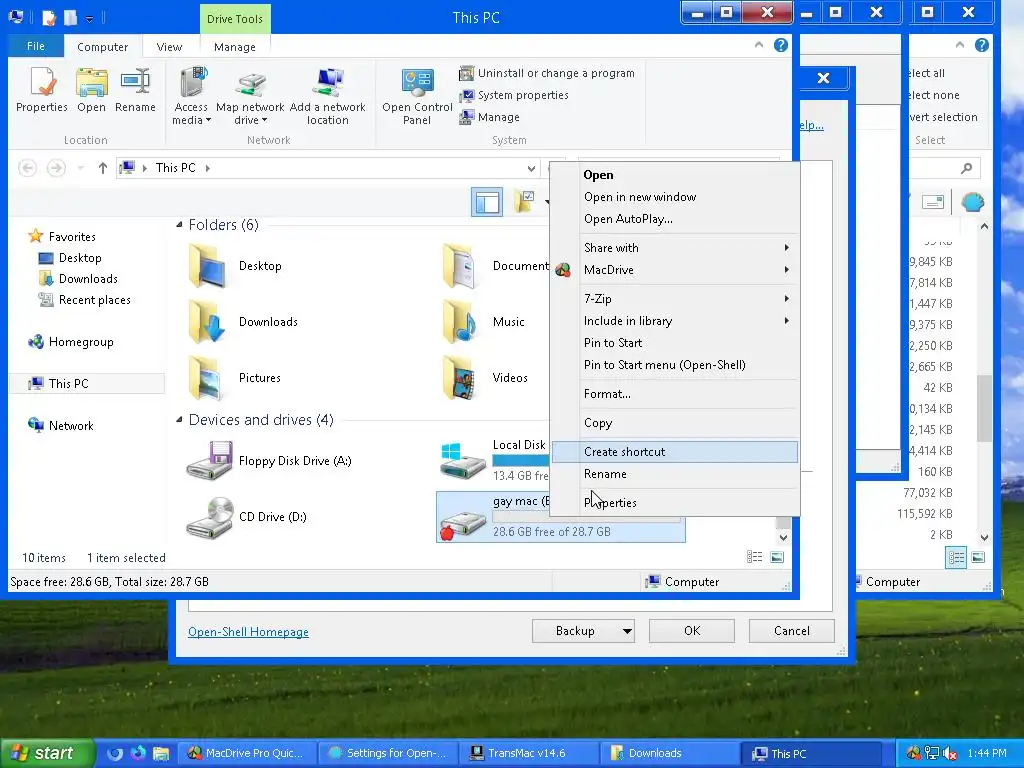Click the This PC window help icon

780,45
